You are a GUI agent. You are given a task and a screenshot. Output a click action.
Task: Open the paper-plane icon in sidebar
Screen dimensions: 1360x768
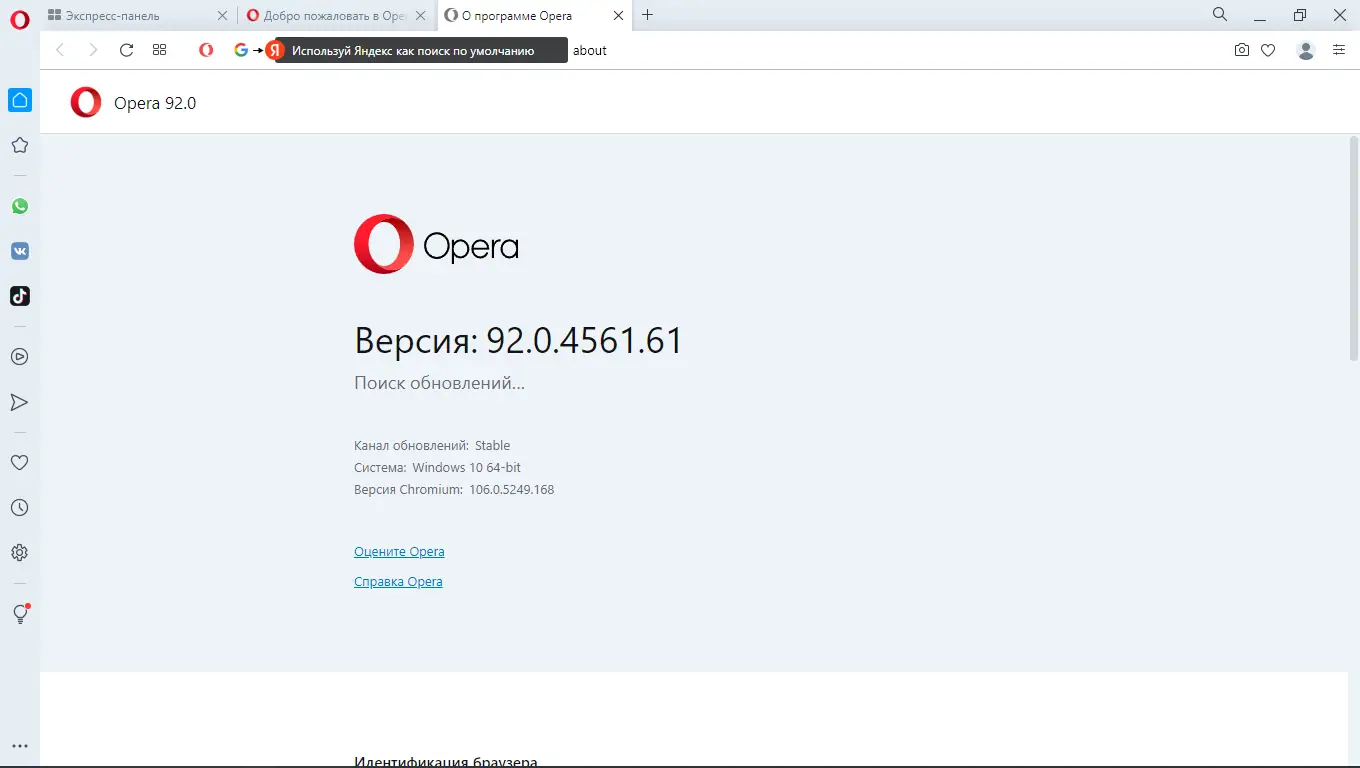[x=19, y=402]
